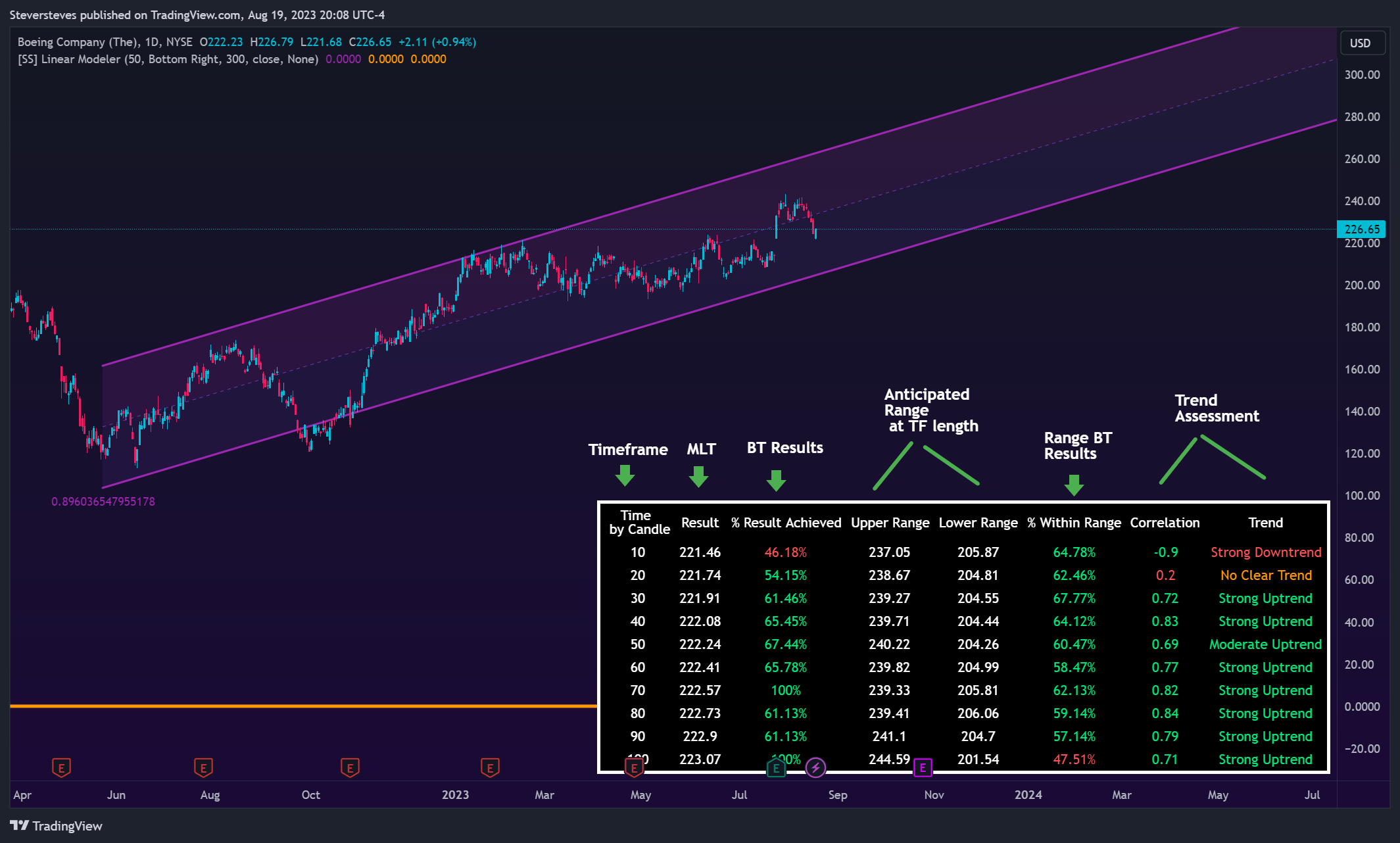
Task: Click the -0.9 correlation cell
Action: tap(1165, 552)
